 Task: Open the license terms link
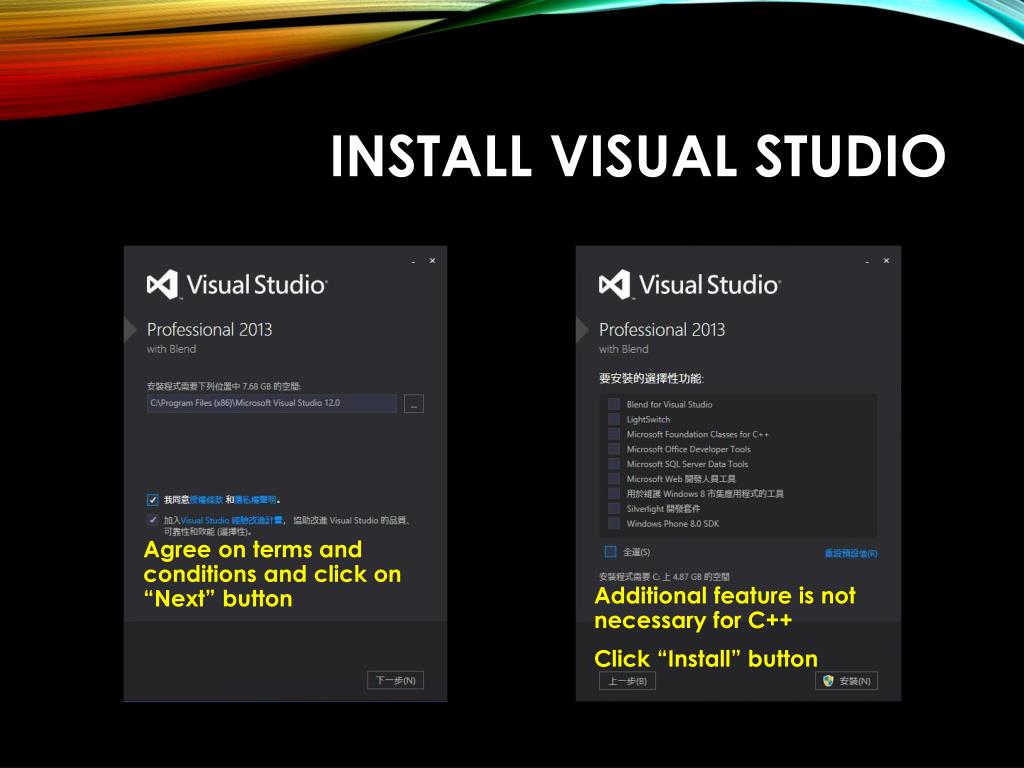(206, 500)
